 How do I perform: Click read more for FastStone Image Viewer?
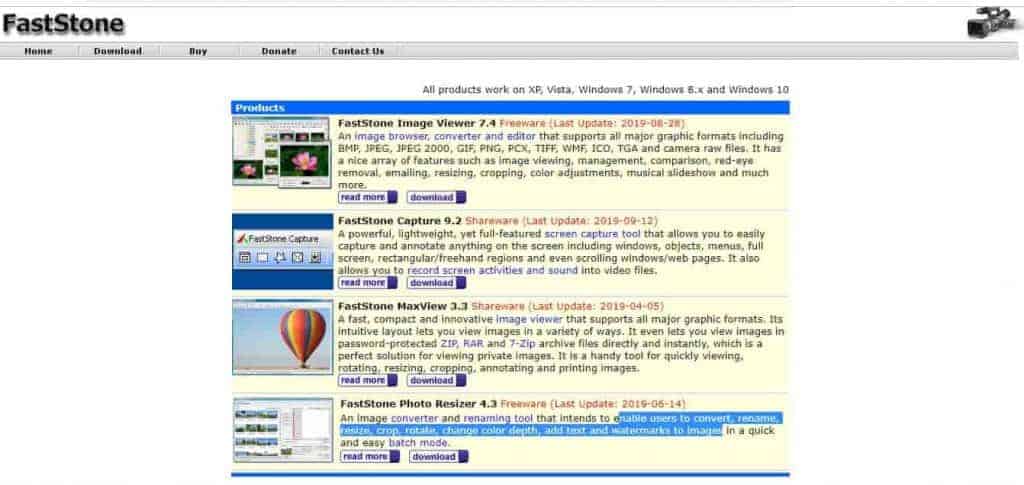368,197
